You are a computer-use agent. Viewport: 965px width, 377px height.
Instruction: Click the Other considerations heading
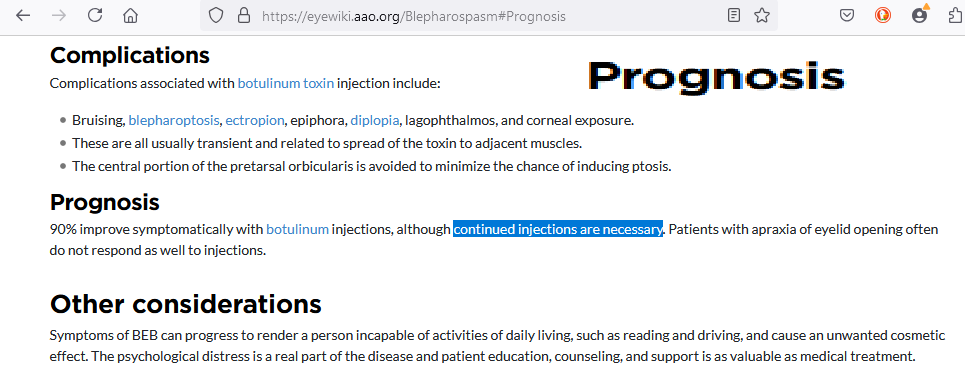click(186, 304)
